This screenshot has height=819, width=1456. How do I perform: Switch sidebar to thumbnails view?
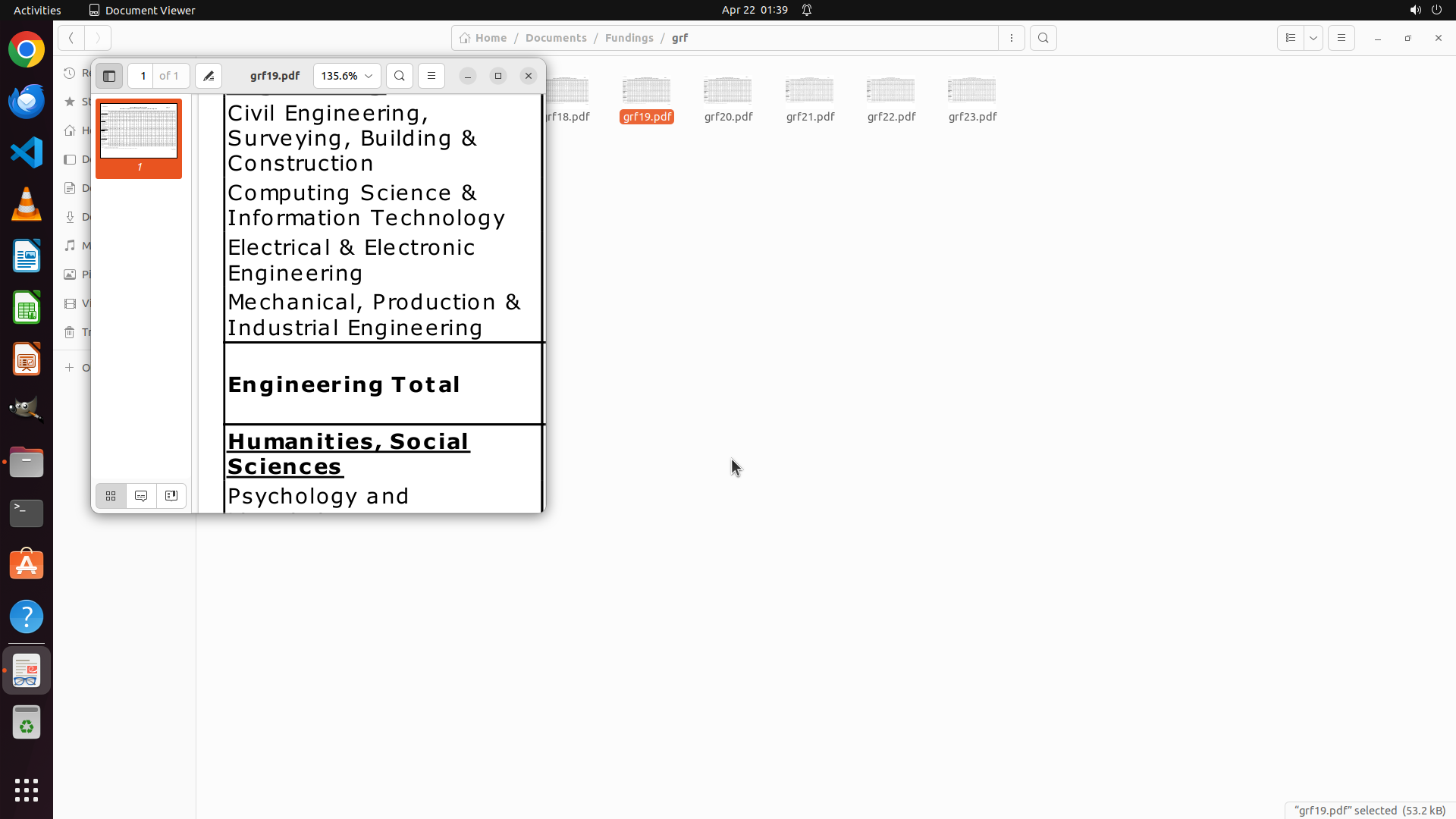(111, 496)
